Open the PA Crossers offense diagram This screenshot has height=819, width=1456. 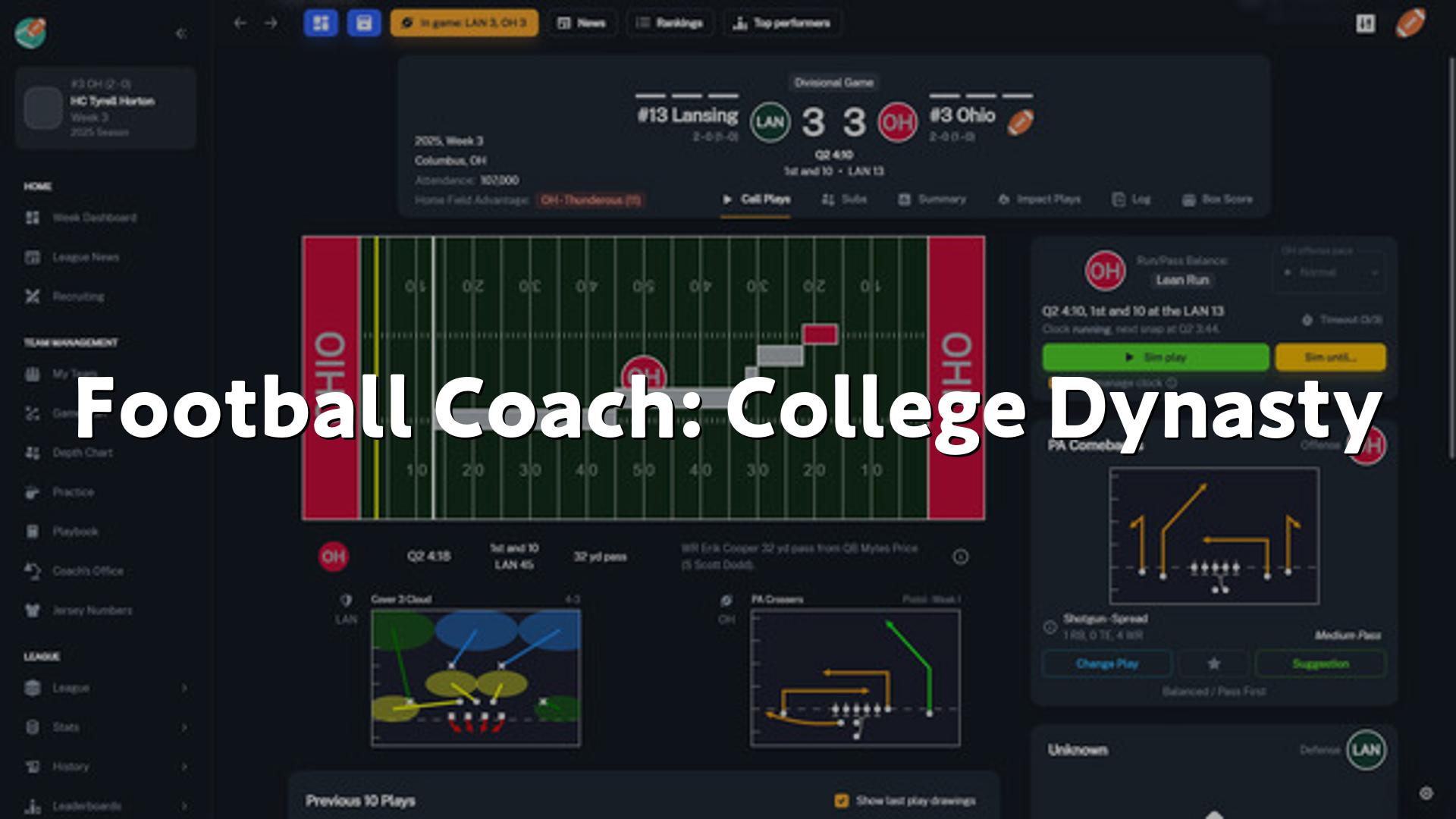[x=855, y=678]
